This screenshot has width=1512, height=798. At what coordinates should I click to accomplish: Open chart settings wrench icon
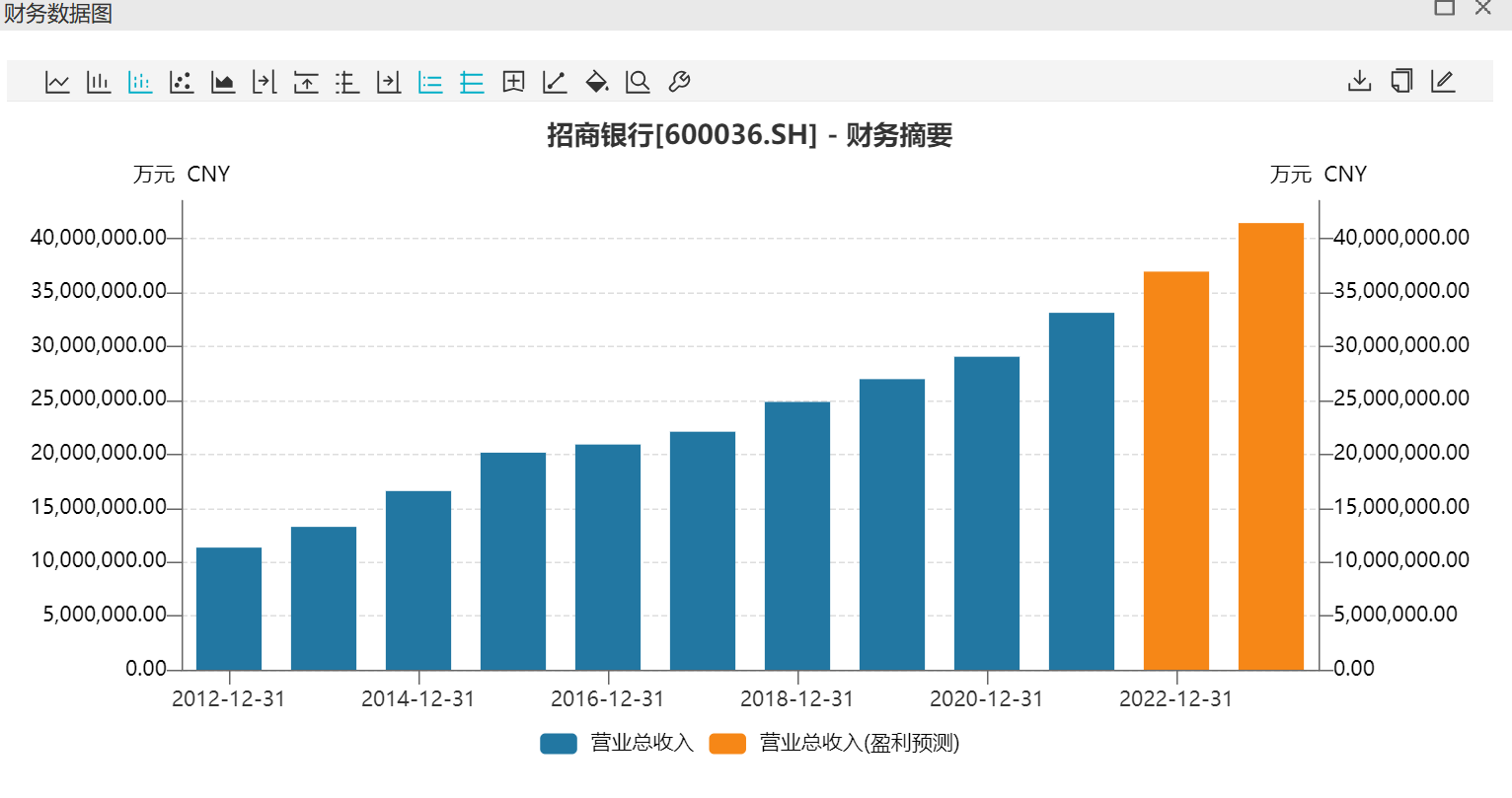click(679, 82)
